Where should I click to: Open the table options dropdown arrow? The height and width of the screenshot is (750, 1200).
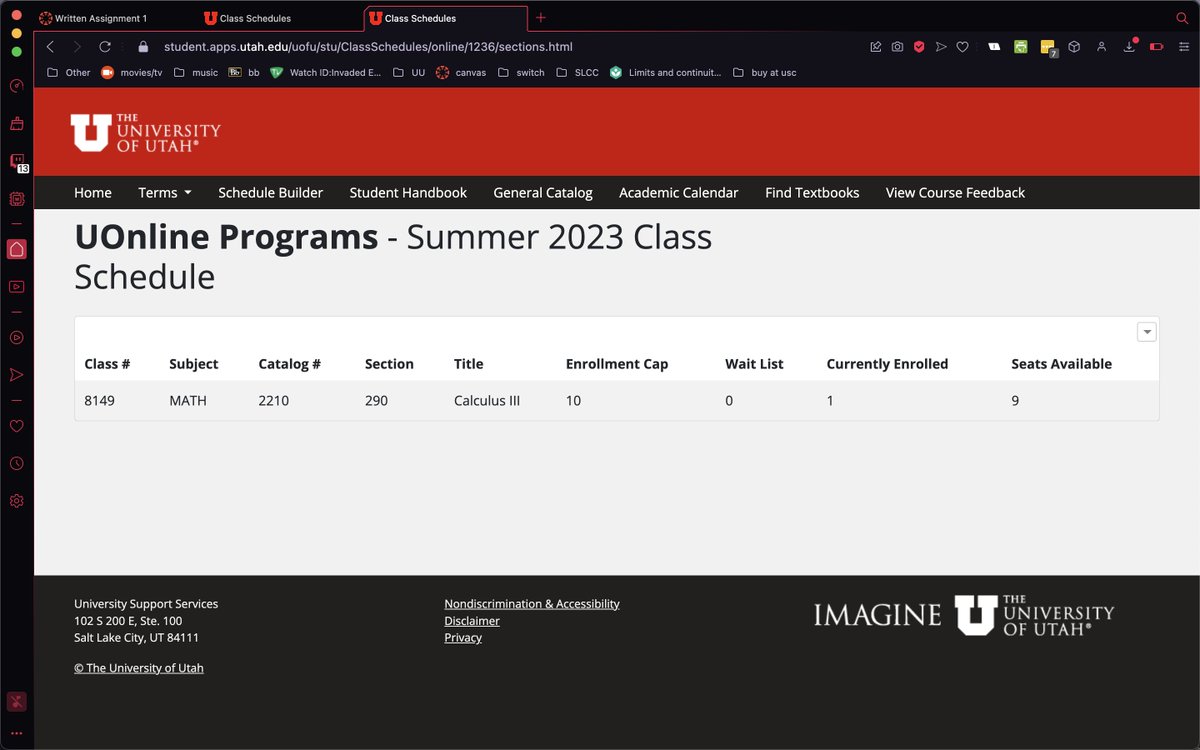(1147, 332)
